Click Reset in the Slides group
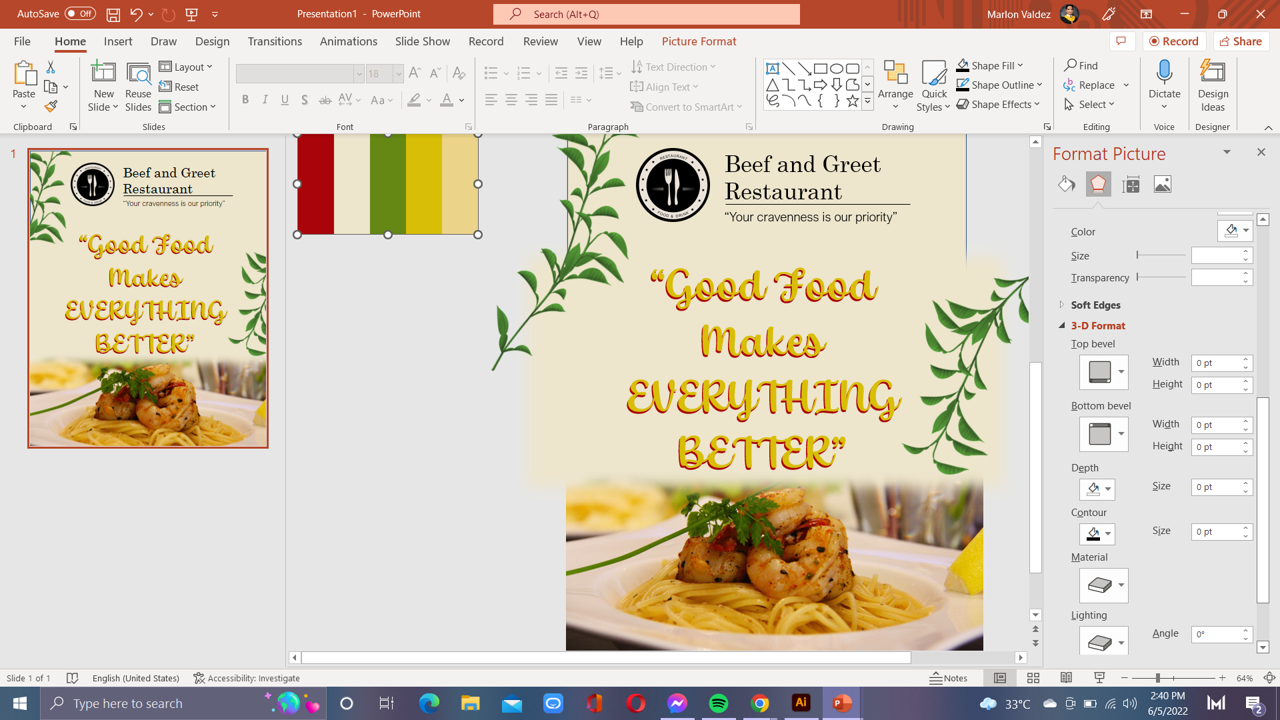The image size is (1280, 720). coord(179,87)
